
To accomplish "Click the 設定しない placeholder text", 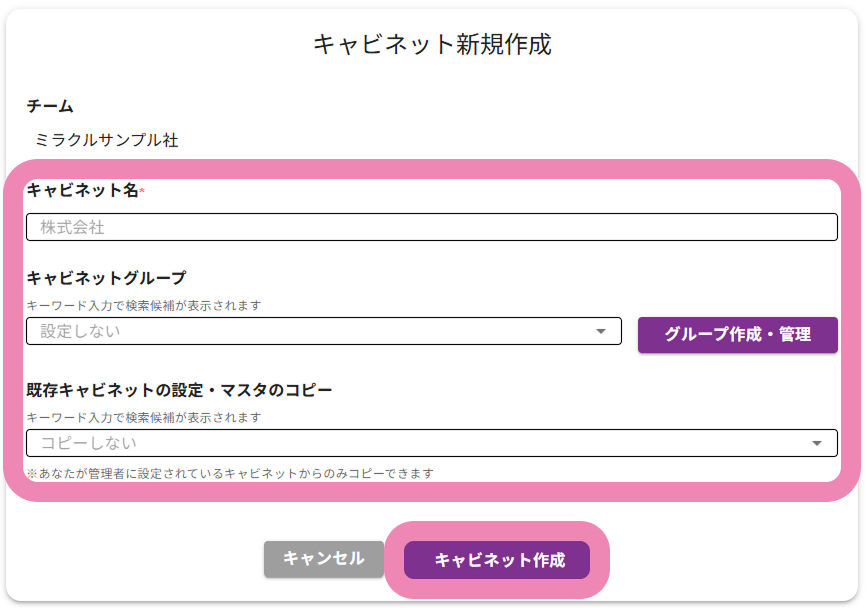I will pyautogui.click(x=80, y=331).
